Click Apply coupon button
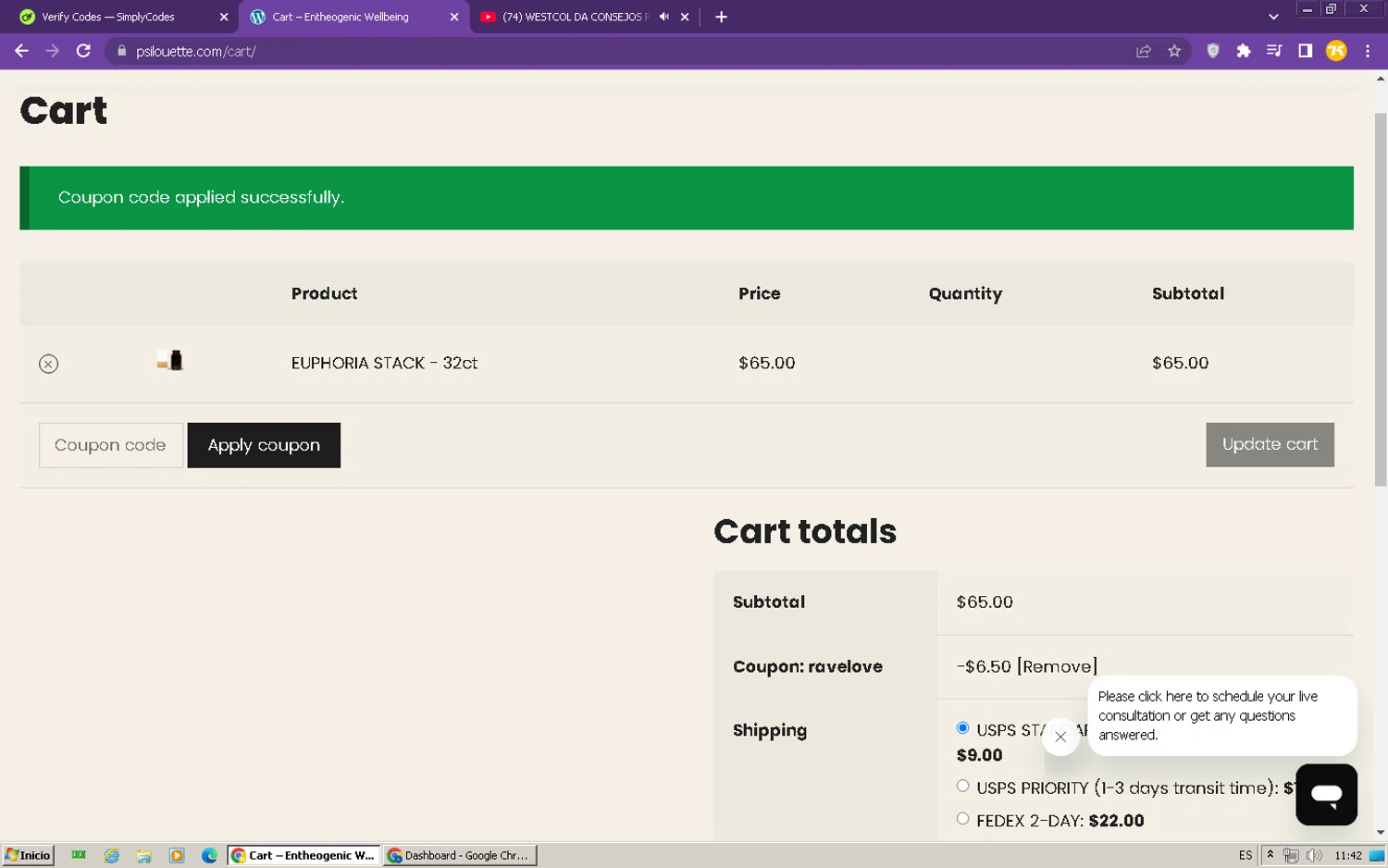This screenshot has width=1388, height=868. pos(264,445)
